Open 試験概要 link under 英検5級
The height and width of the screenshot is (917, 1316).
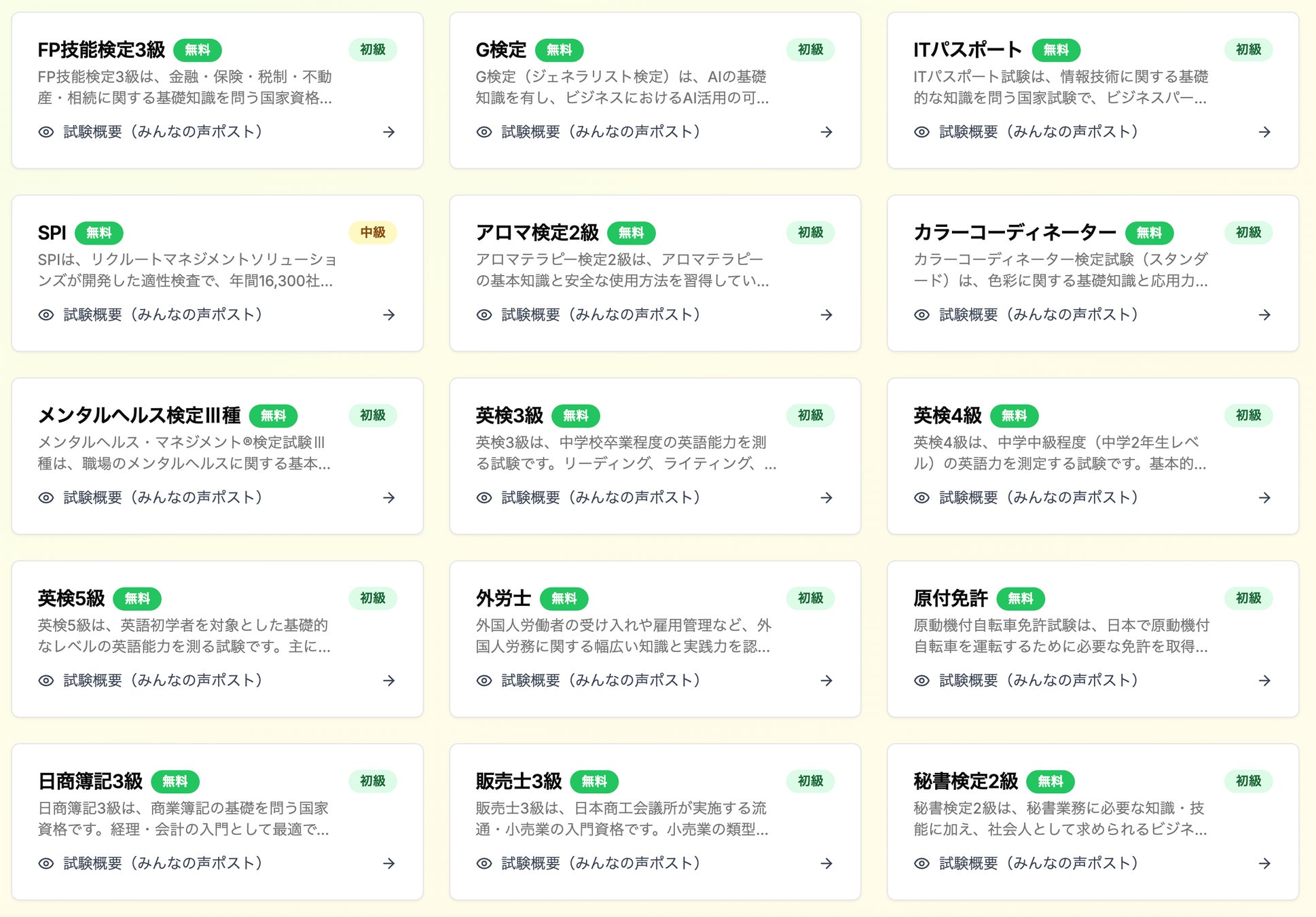coord(163,681)
